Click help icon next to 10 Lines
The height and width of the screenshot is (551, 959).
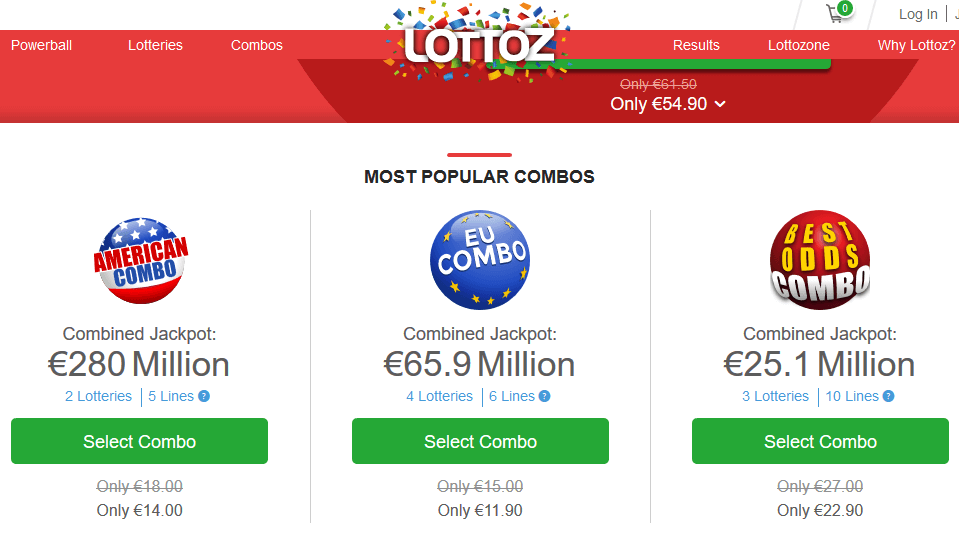(x=889, y=396)
